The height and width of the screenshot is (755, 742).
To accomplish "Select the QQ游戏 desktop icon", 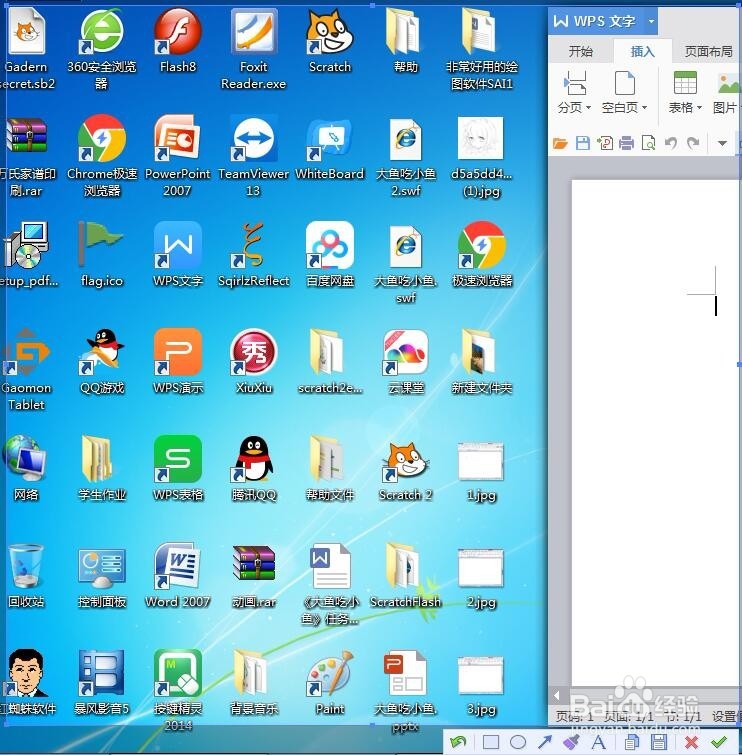I will [102, 362].
